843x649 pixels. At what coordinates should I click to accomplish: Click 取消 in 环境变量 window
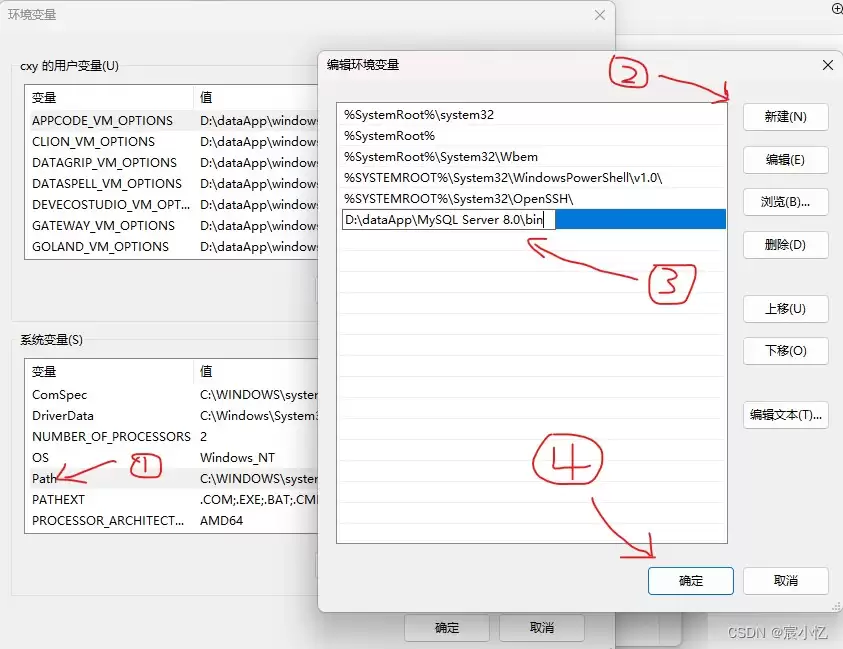click(541, 628)
